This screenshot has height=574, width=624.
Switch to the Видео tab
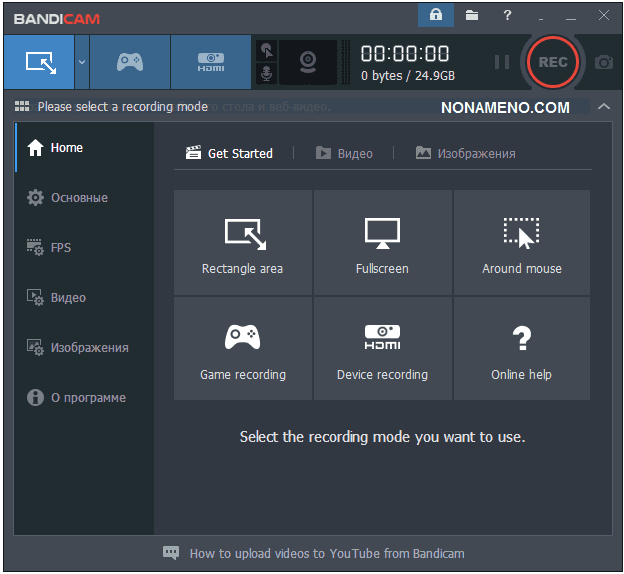point(344,153)
